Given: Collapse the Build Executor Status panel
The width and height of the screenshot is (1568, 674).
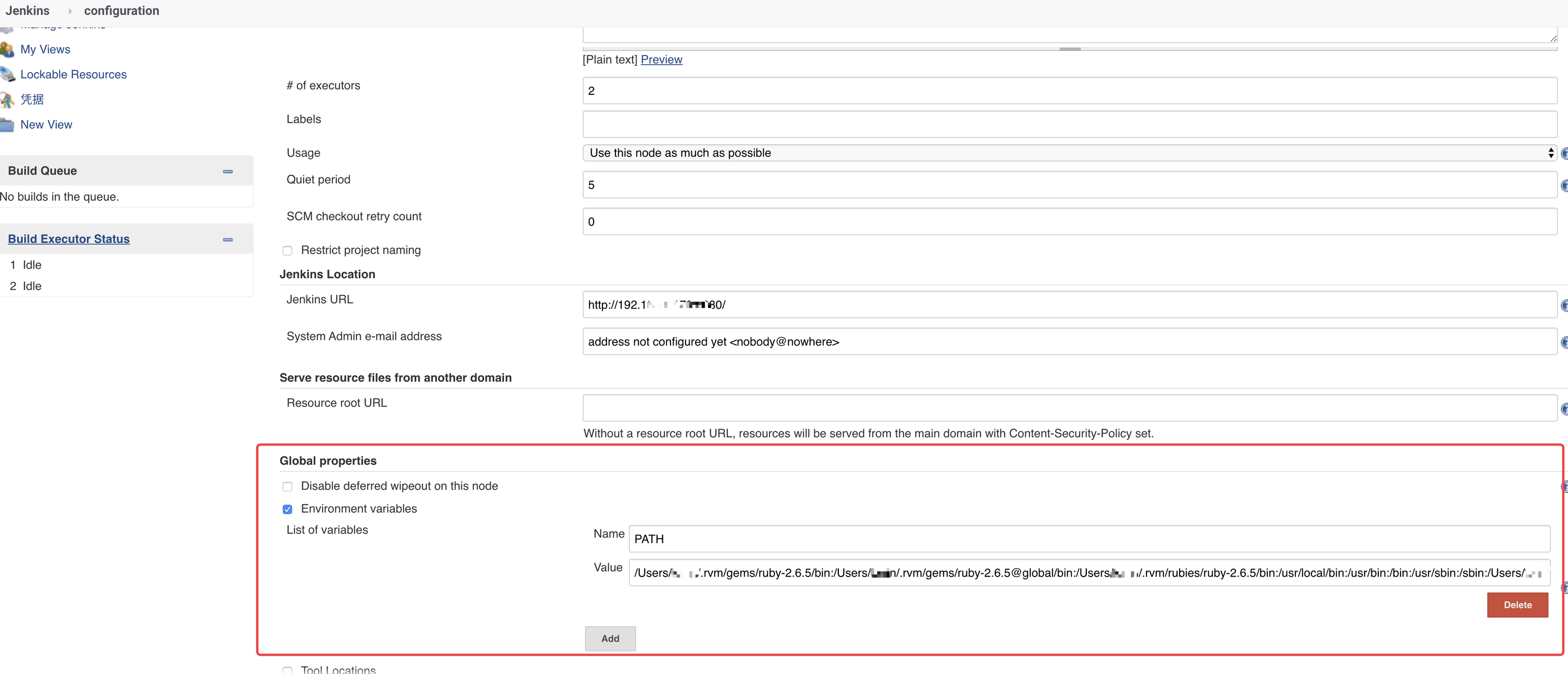Looking at the screenshot, I should coord(228,240).
